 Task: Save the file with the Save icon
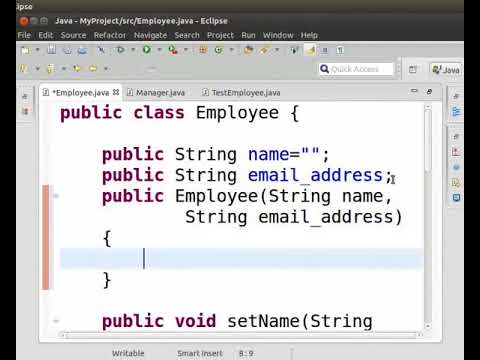point(51,50)
